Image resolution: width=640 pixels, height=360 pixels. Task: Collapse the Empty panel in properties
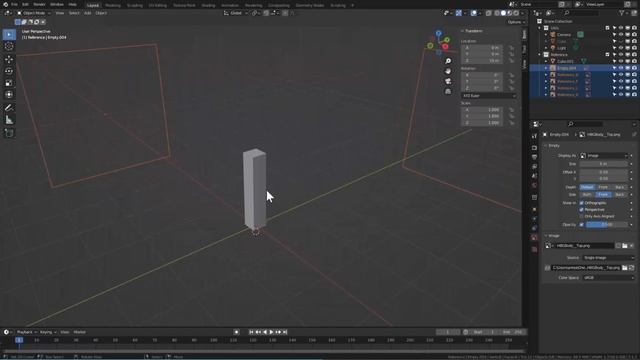546,146
